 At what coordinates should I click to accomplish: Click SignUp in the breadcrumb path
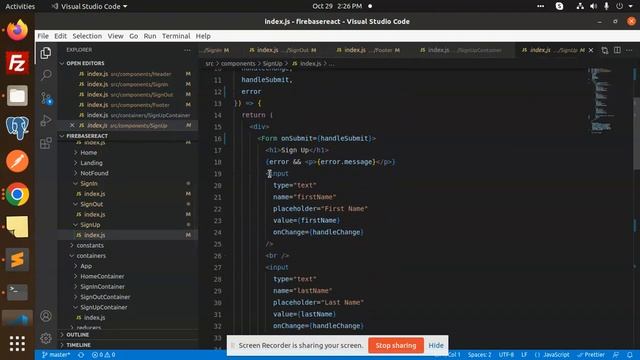pyautogui.click(x=272, y=64)
